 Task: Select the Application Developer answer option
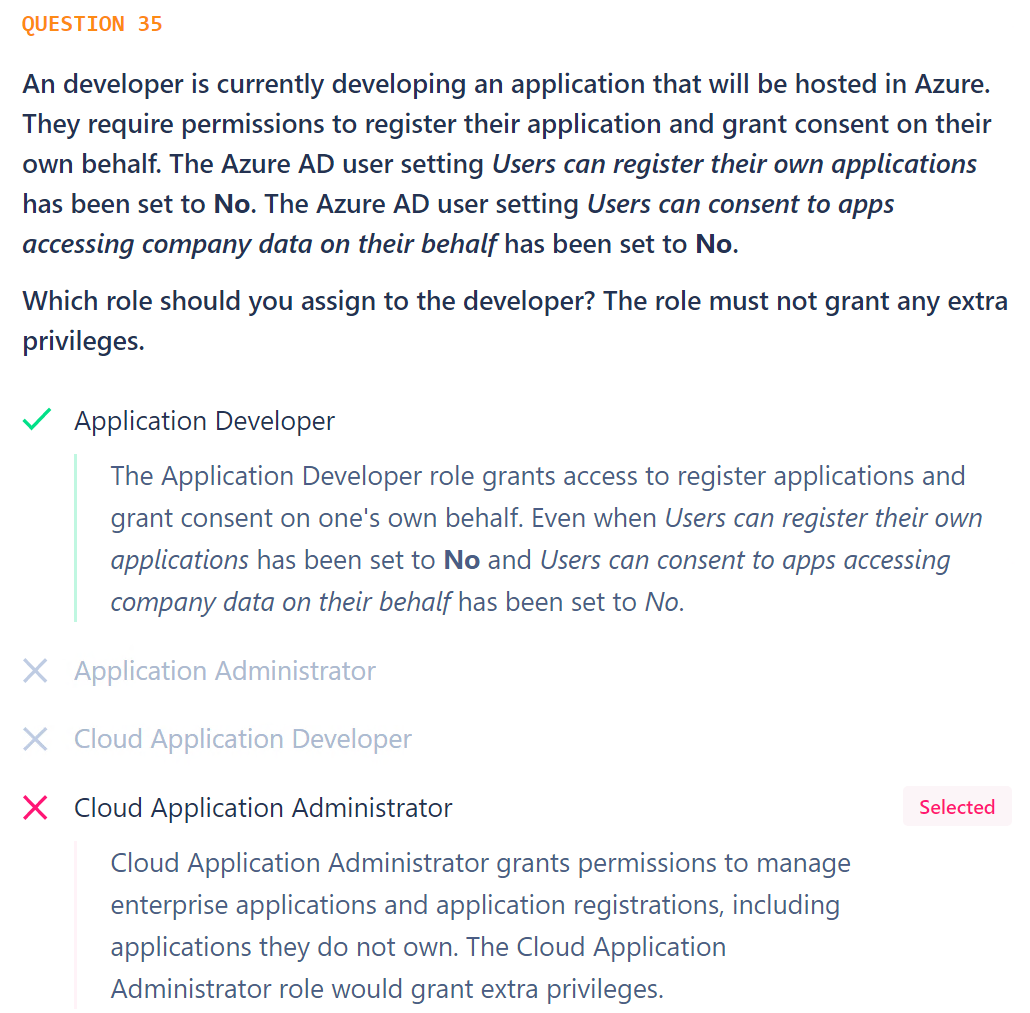(x=204, y=421)
